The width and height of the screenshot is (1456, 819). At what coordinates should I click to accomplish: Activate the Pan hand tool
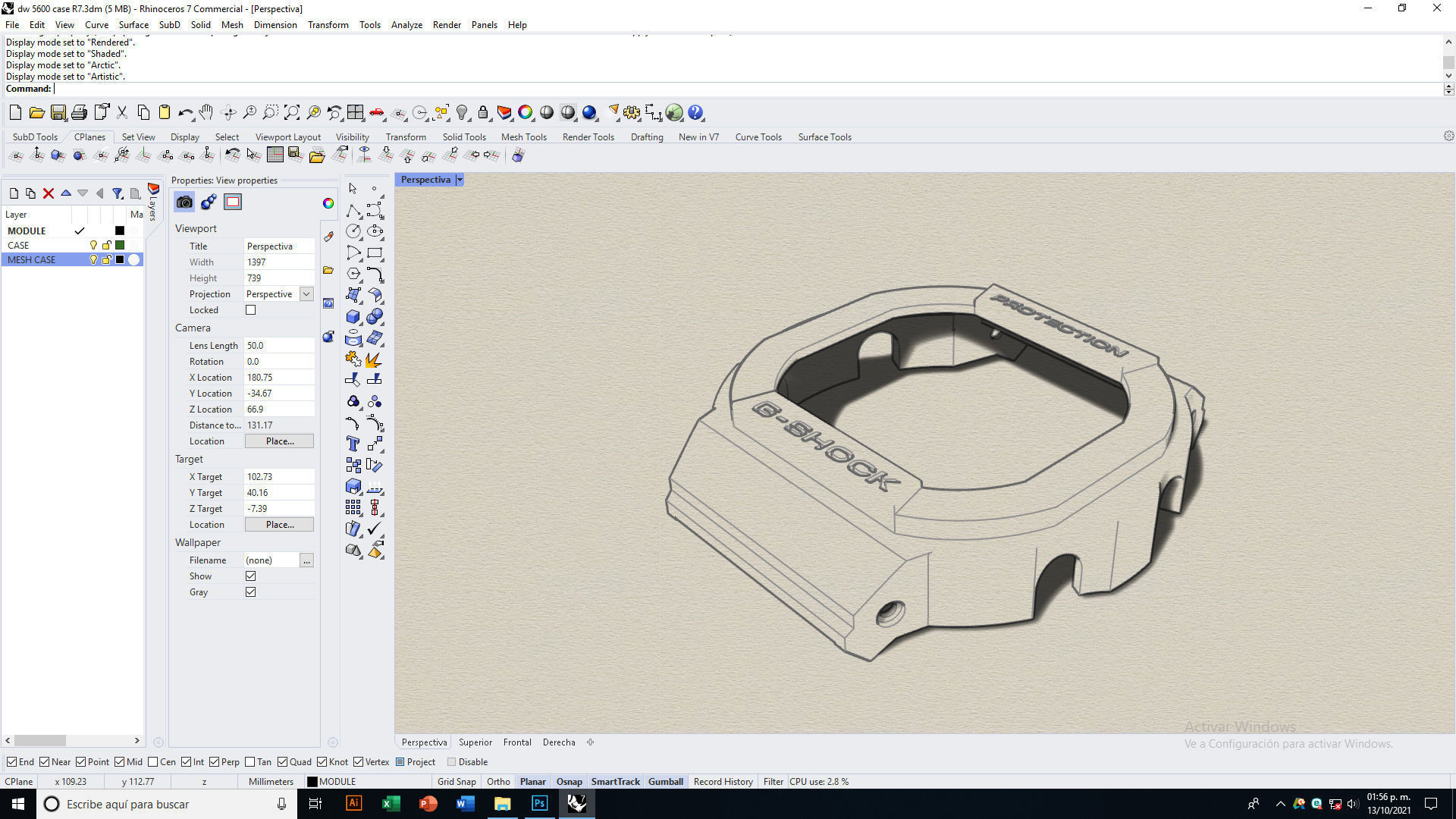[206, 113]
